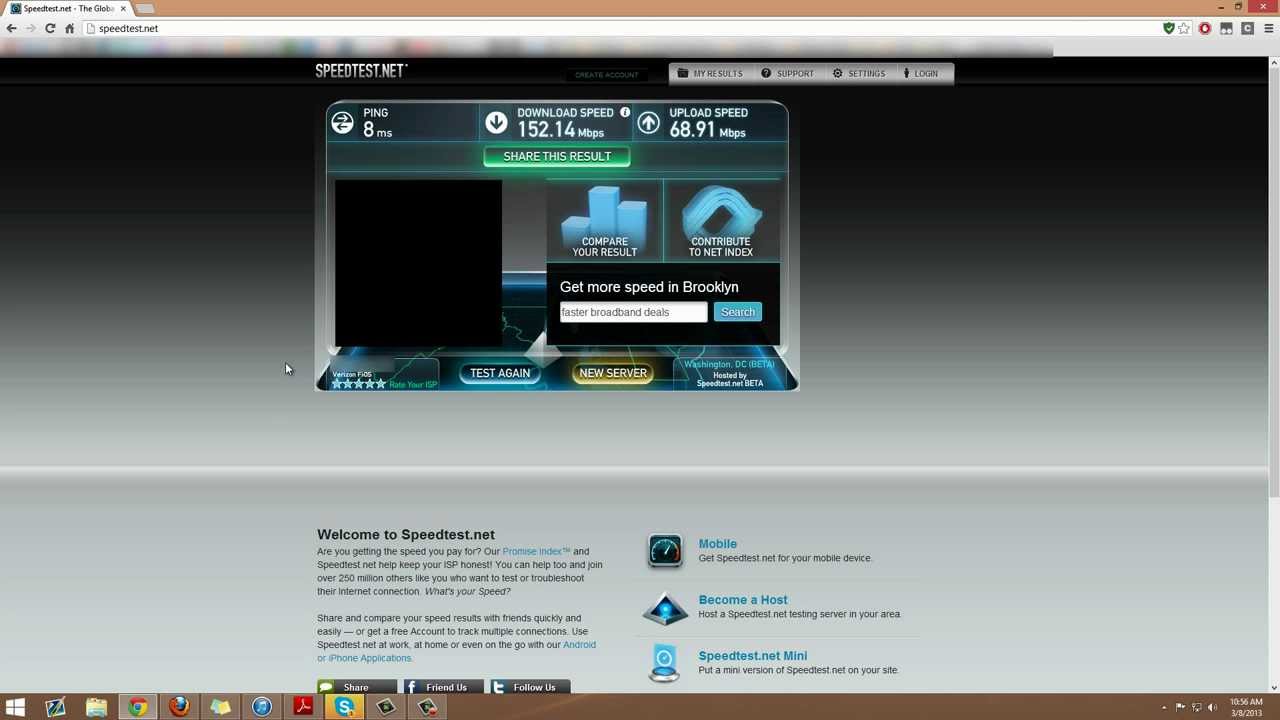Close the Speedtest.net tab
1280x720 pixels.
tap(123, 8)
